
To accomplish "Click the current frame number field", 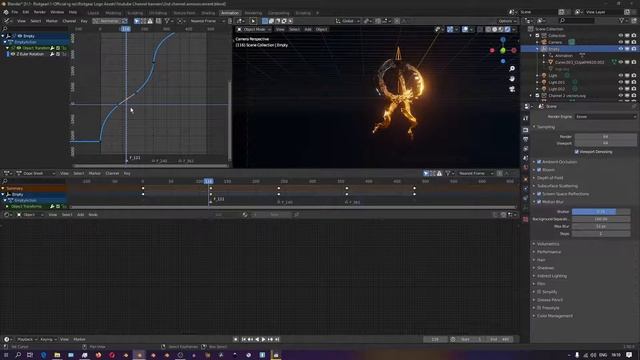I will [x=435, y=339].
